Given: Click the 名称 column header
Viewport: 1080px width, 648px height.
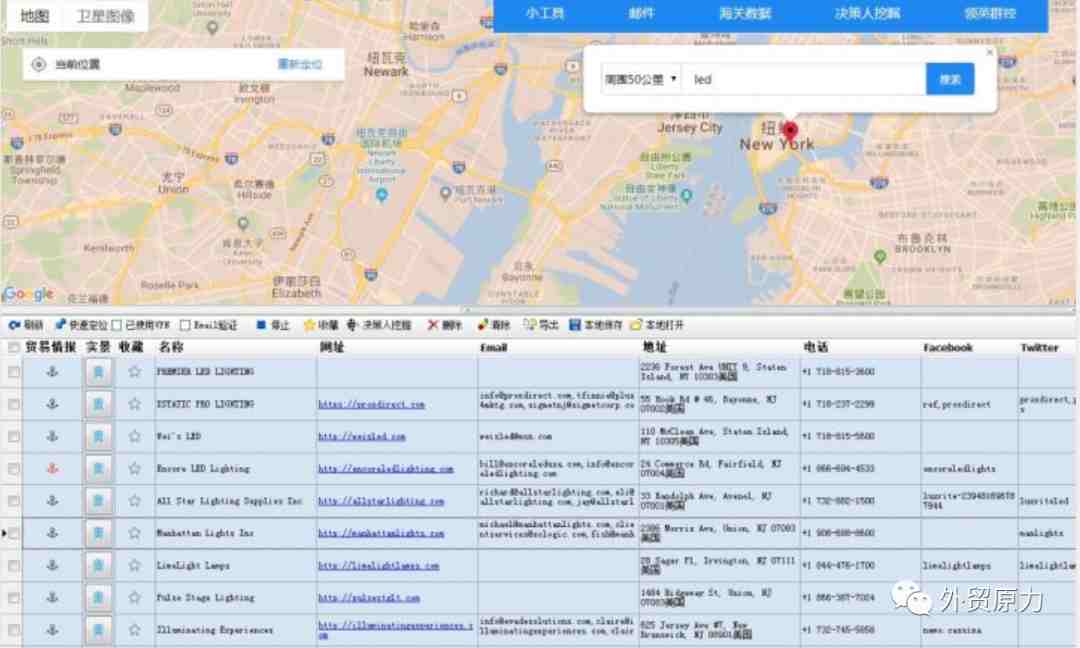Looking at the screenshot, I should point(172,347).
